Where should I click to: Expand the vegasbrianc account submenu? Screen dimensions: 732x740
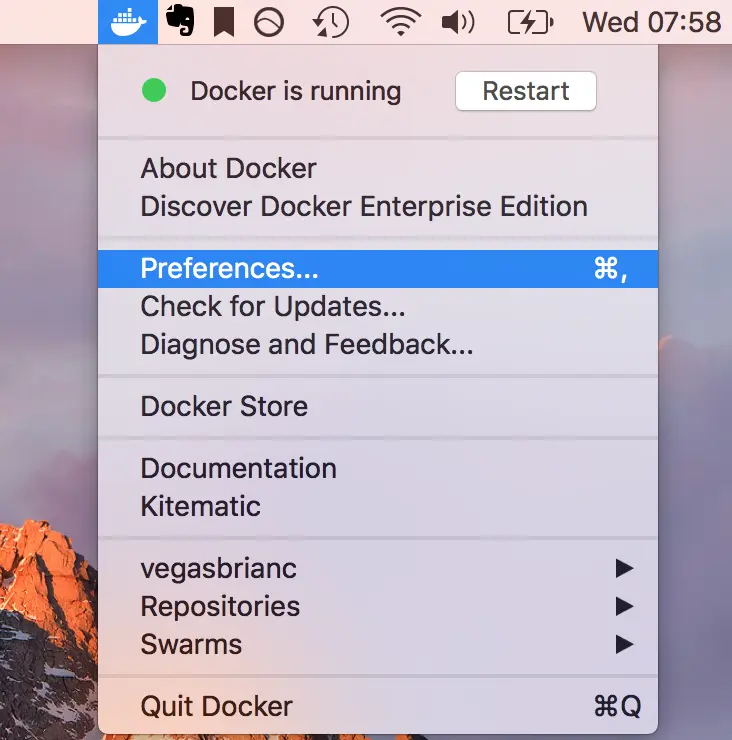[x=378, y=569]
